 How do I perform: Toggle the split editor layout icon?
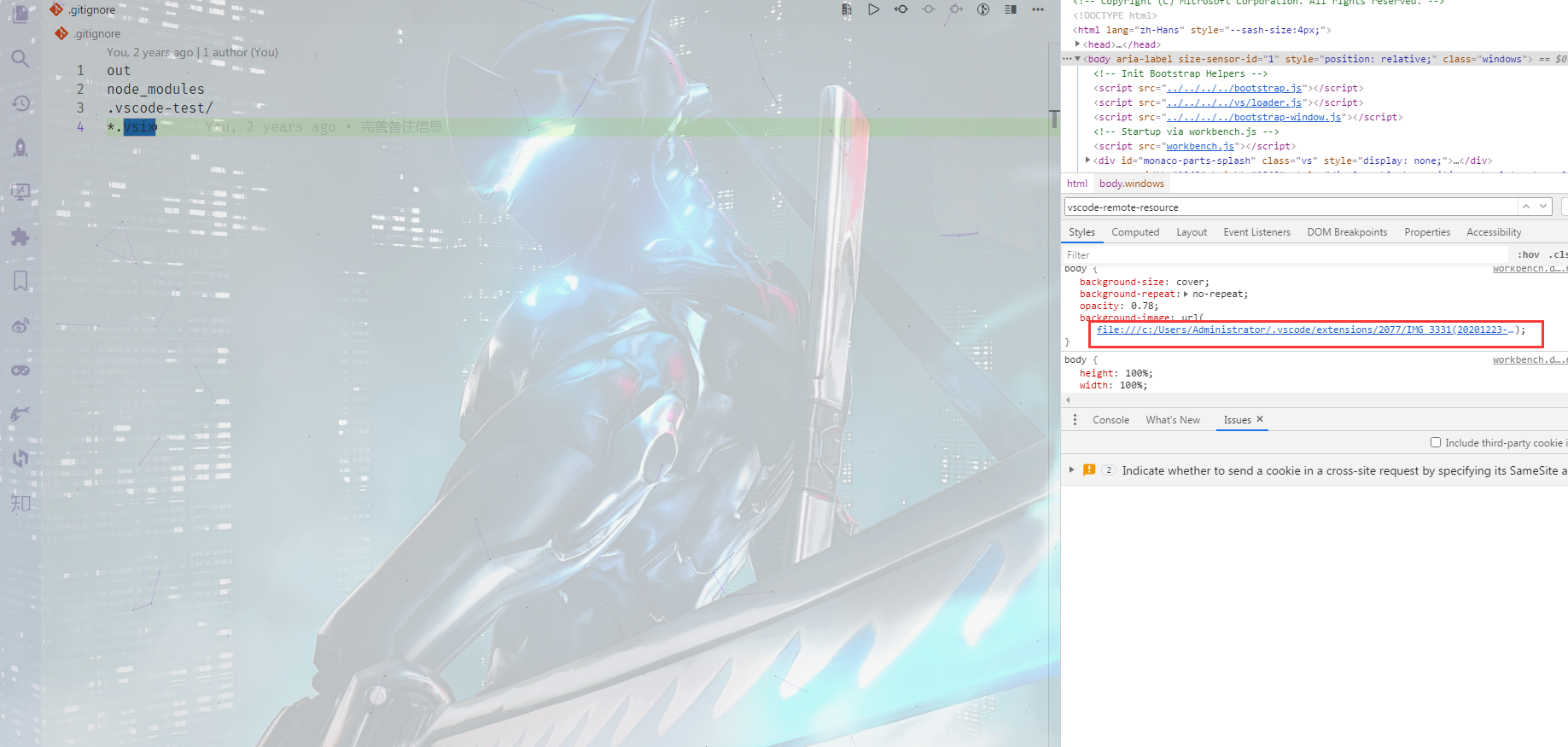[1011, 9]
